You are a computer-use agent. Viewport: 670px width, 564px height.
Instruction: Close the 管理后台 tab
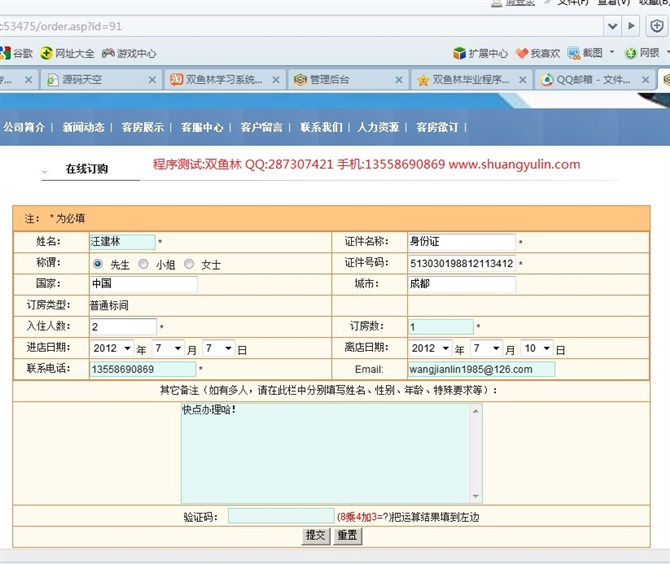[x=399, y=80]
